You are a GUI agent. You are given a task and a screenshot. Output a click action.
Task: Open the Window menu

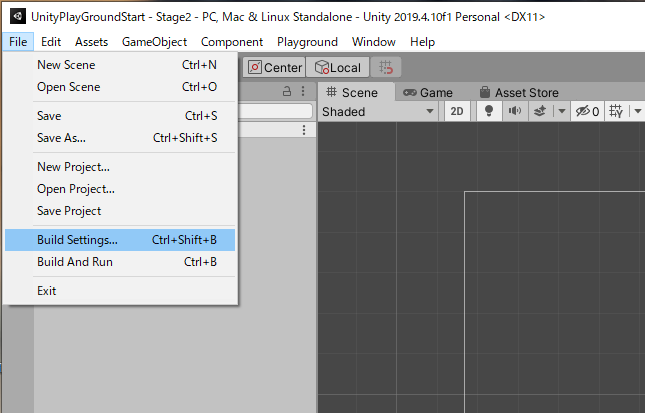tap(374, 42)
